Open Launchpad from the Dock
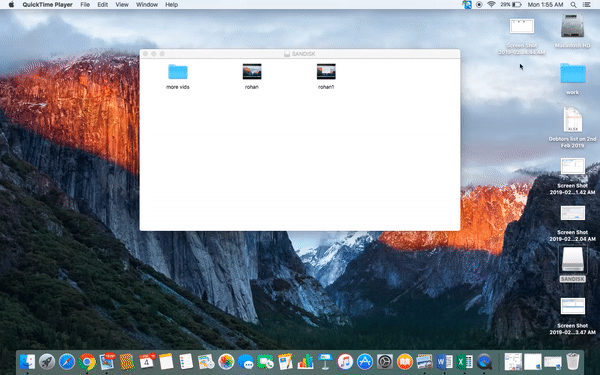This screenshot has height=375, width=600. (47, 362)
